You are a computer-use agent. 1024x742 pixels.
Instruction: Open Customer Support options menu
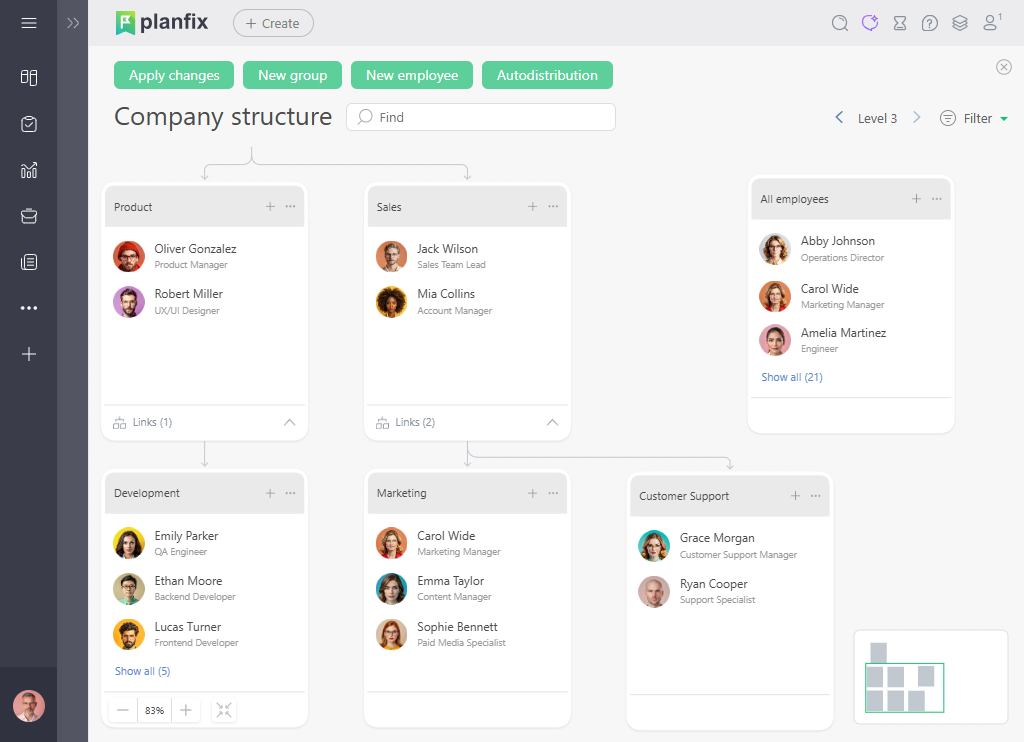(x=816, y=496)
